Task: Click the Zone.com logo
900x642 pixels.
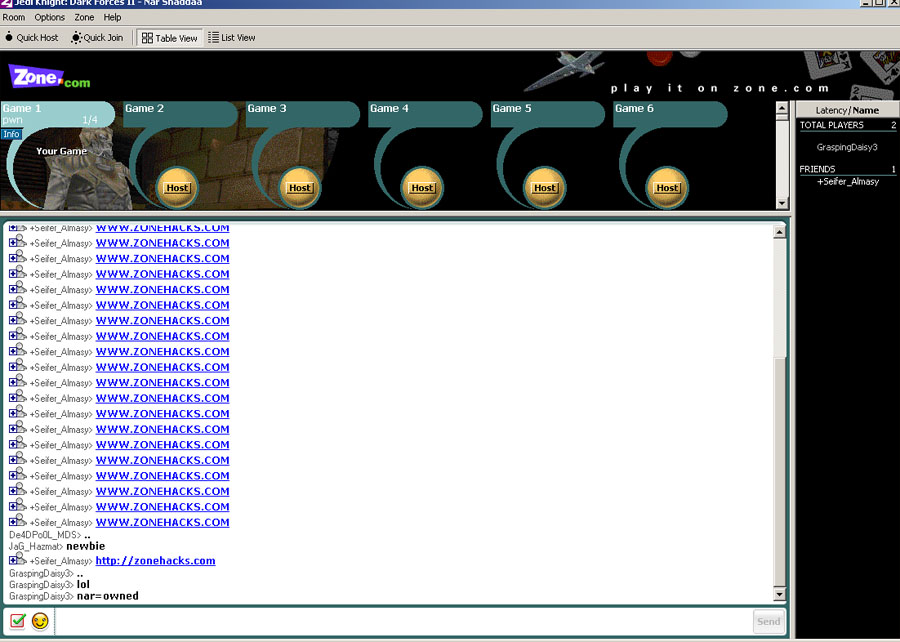Action: tap(49, 77)
